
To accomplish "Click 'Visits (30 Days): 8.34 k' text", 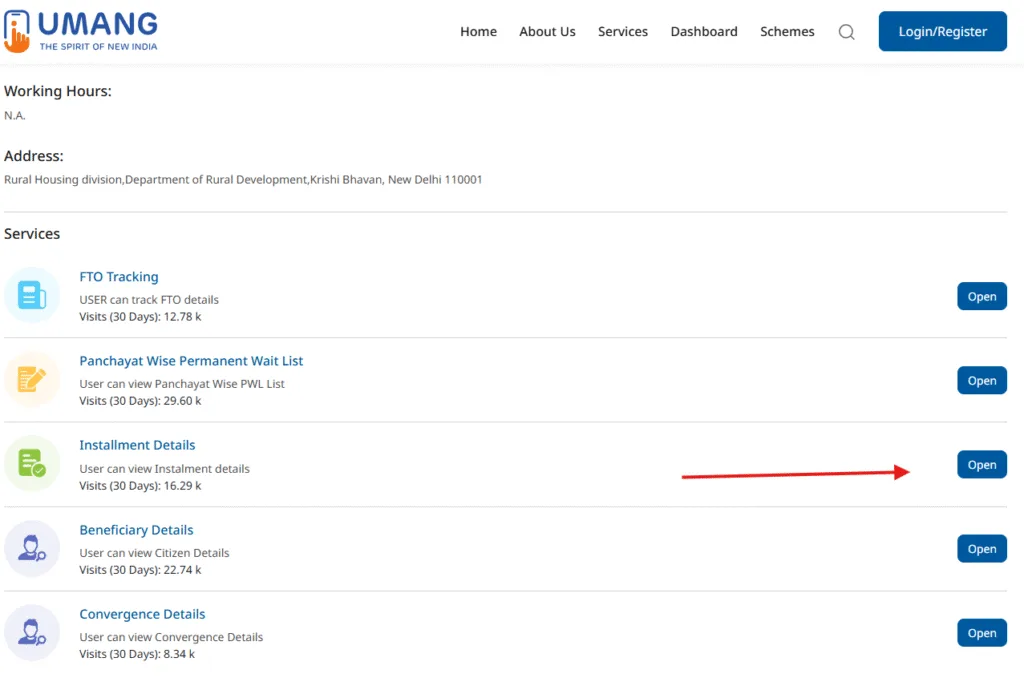I will pyautogui.click(x=137, y=654).
